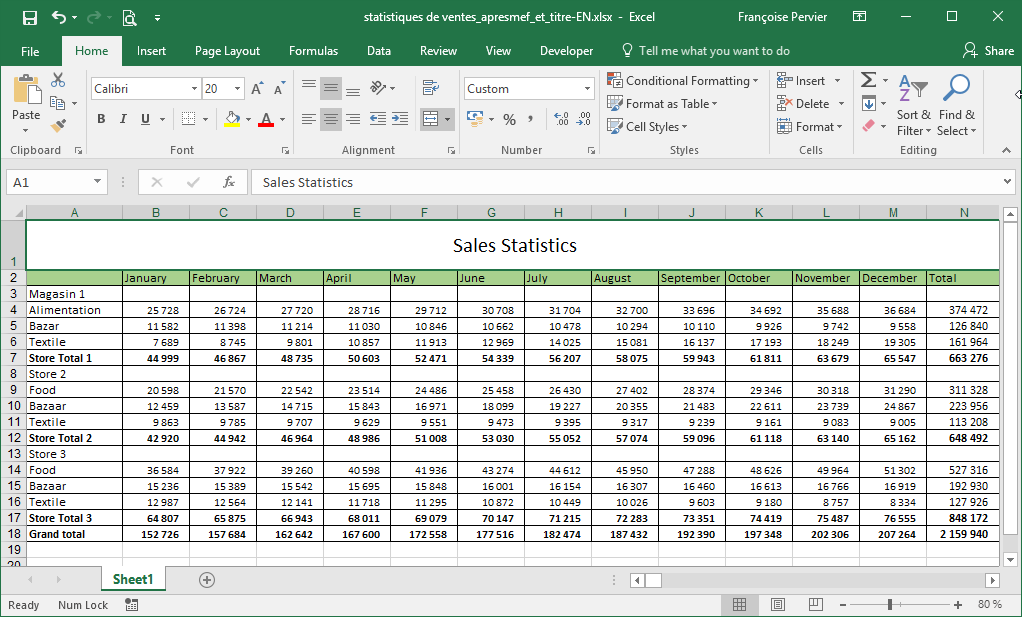Click the Share button

pyautogui.click(x=988, y=51)
